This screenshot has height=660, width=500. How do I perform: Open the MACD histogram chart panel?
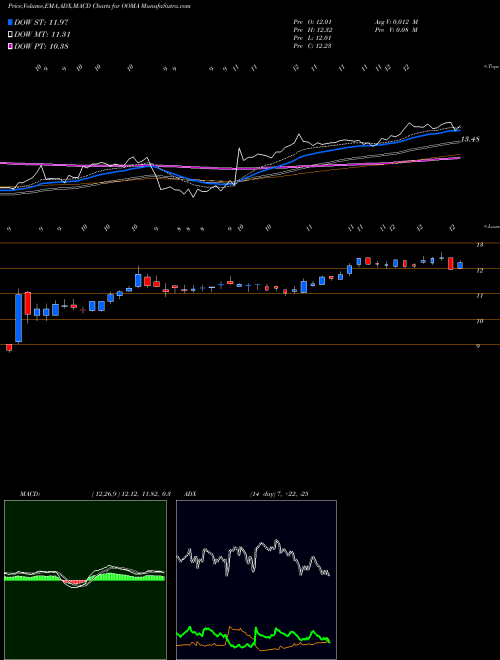[x=85, y=580]
